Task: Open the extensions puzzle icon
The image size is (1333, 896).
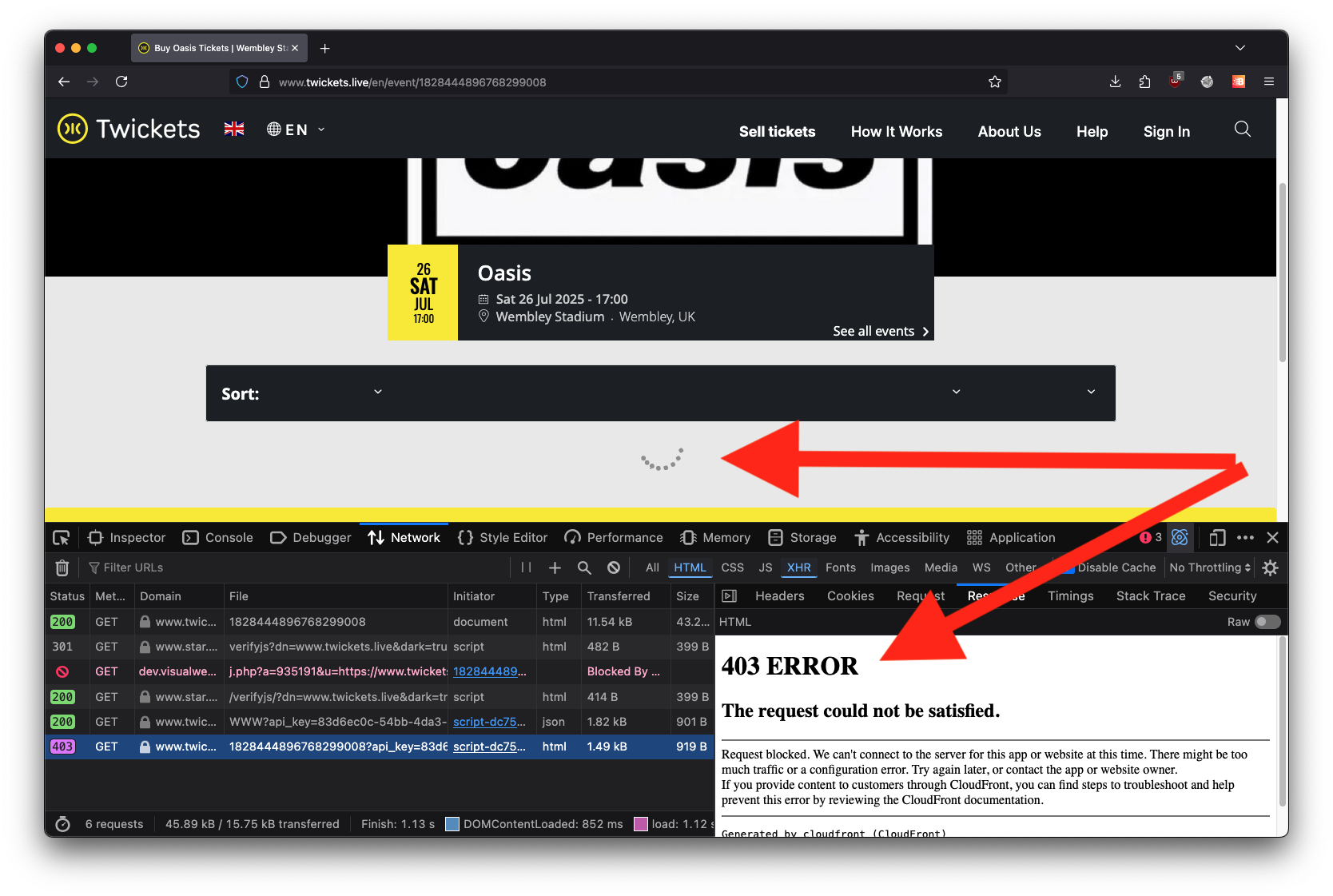Action: click(1144, 82)
